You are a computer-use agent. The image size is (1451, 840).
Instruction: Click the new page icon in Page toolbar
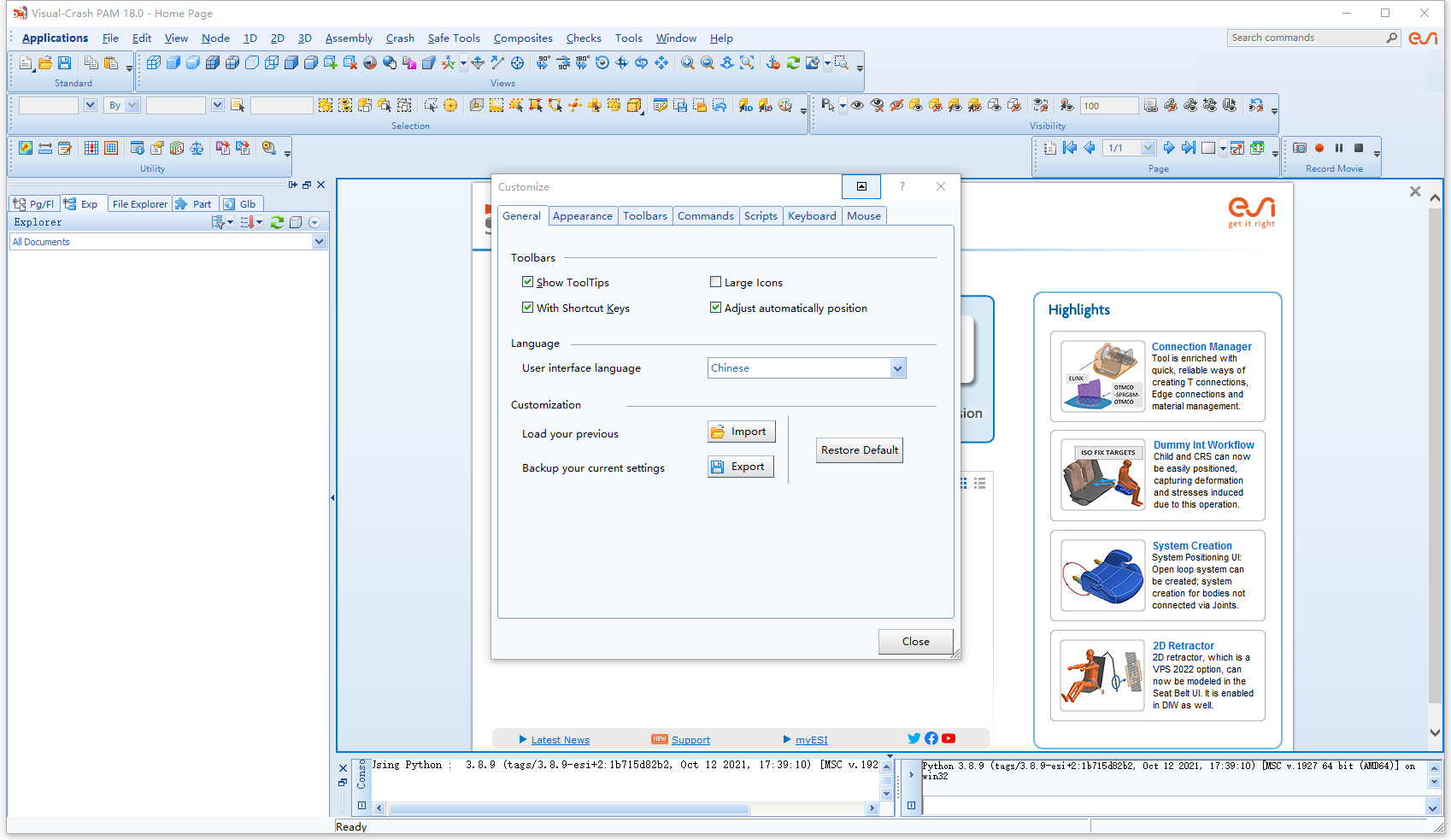point(1050,148)
